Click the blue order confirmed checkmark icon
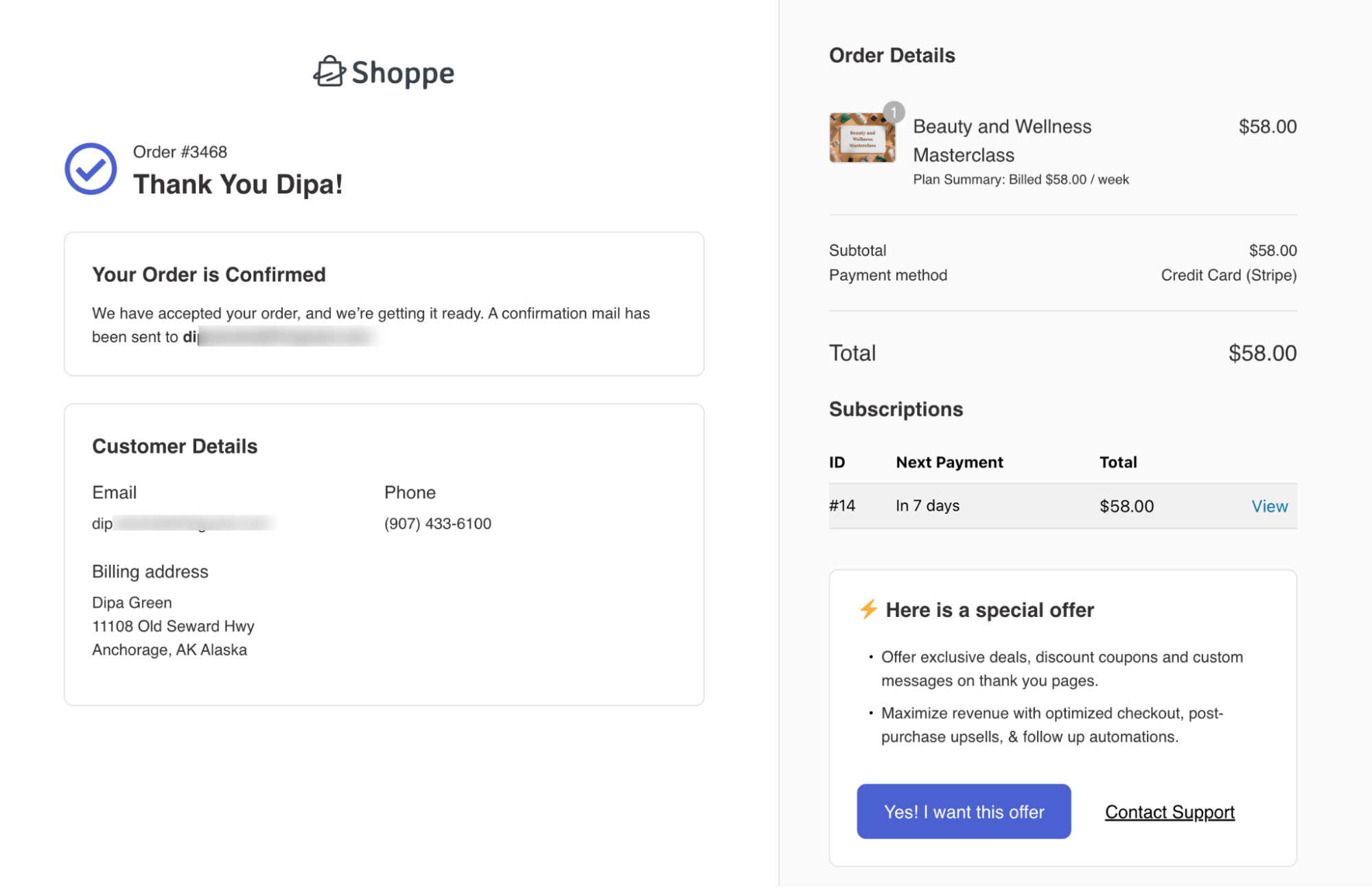 point(91,167)
